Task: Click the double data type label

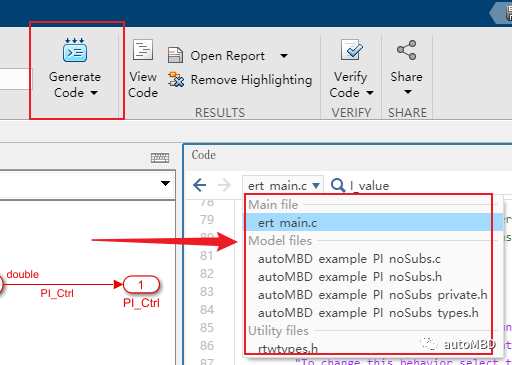Action: coord(23,274)
